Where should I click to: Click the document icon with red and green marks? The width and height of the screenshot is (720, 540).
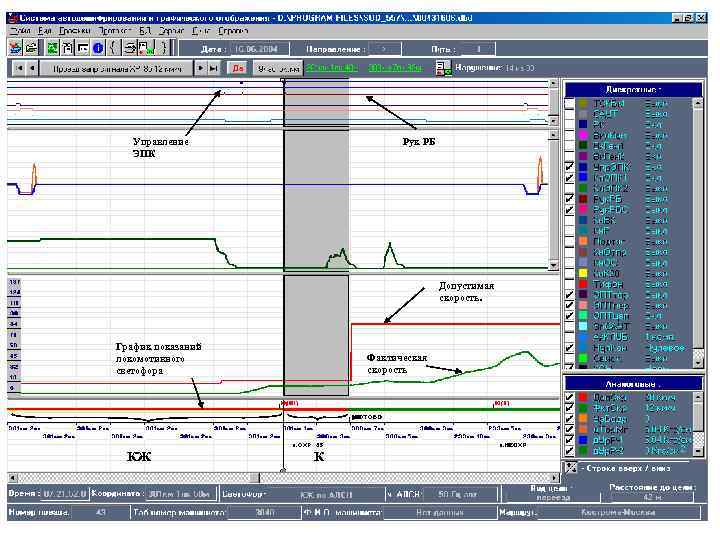[146, 47]
